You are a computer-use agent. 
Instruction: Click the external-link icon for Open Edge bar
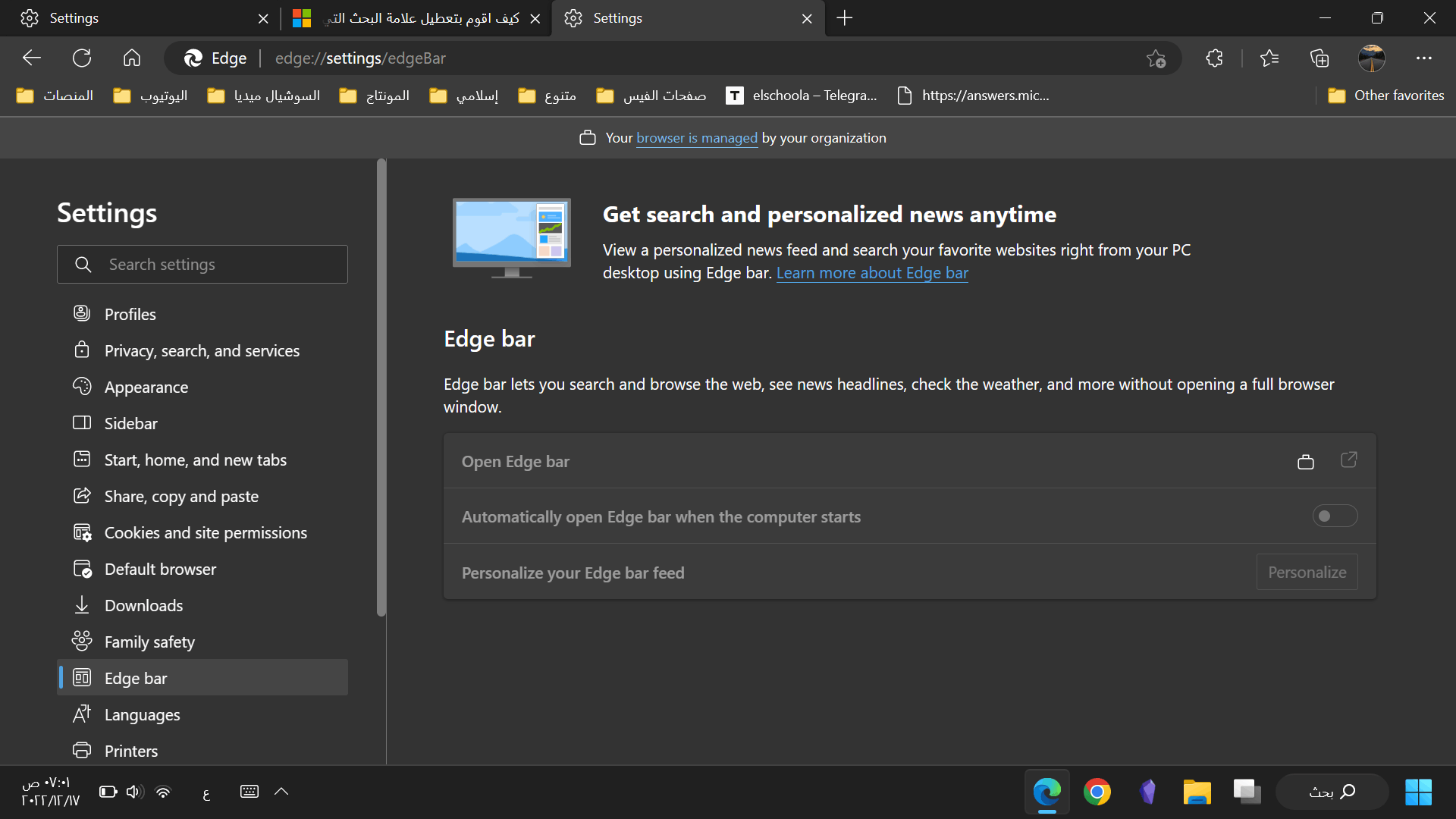point(1348,460)
